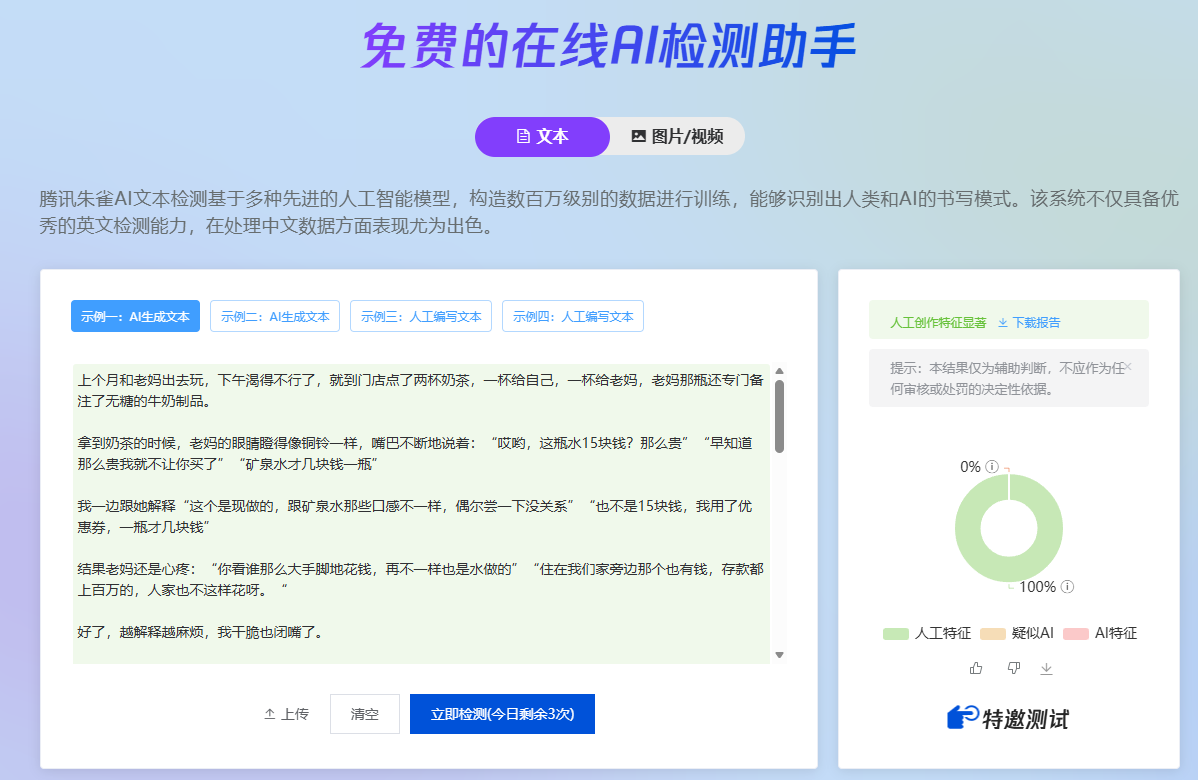The width and height of the screenshot is (1198, 780).
Task: Click the download icon below the pie chart
Action: coord(1047,669)
